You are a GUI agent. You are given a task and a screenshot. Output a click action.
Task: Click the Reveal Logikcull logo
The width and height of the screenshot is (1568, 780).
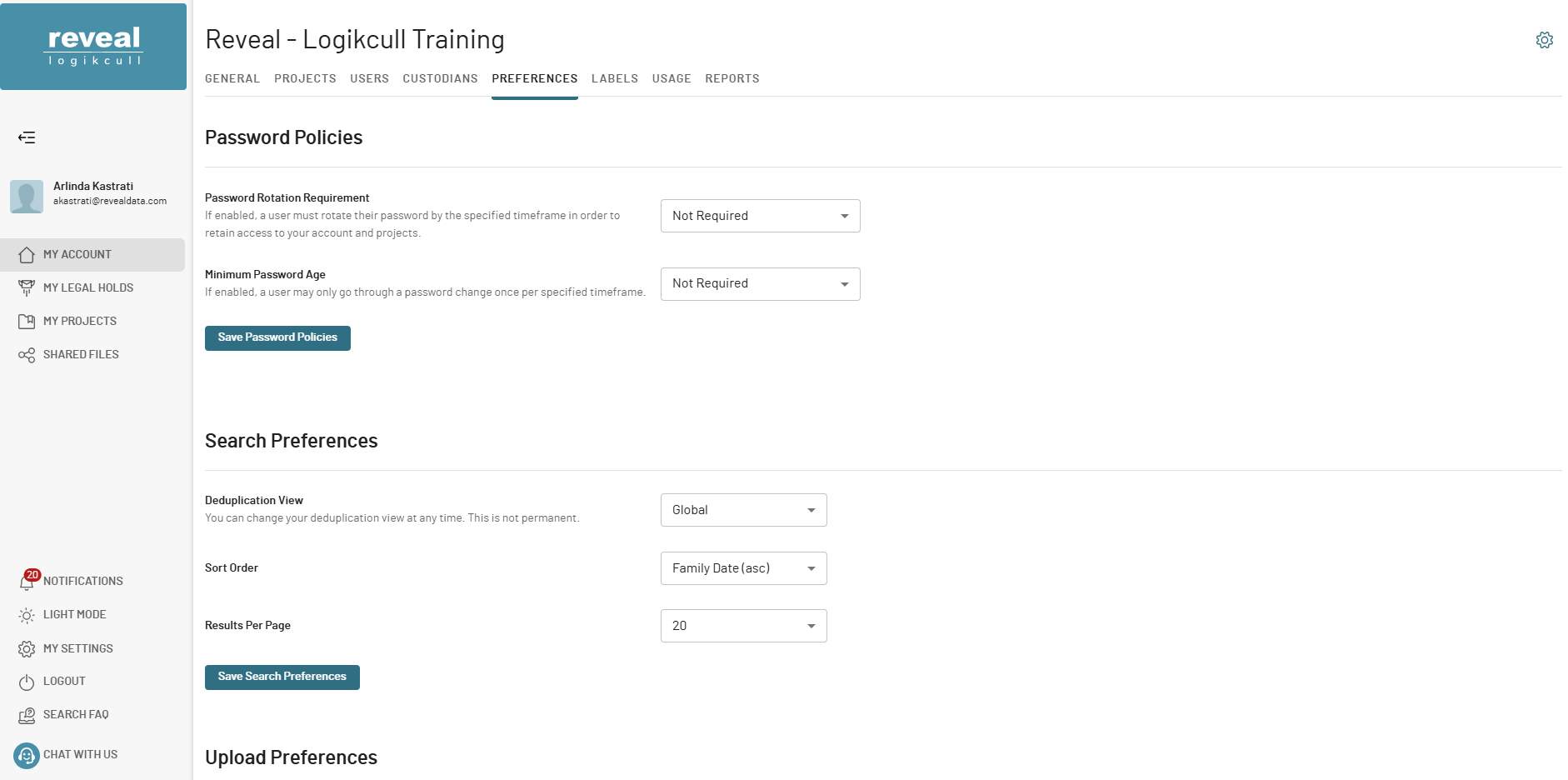[x=93, y=47]
